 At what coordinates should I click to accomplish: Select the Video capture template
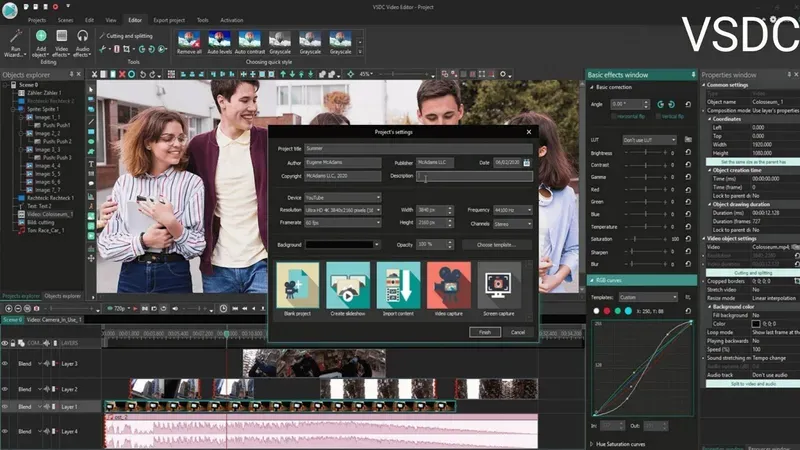coord(449,289)
